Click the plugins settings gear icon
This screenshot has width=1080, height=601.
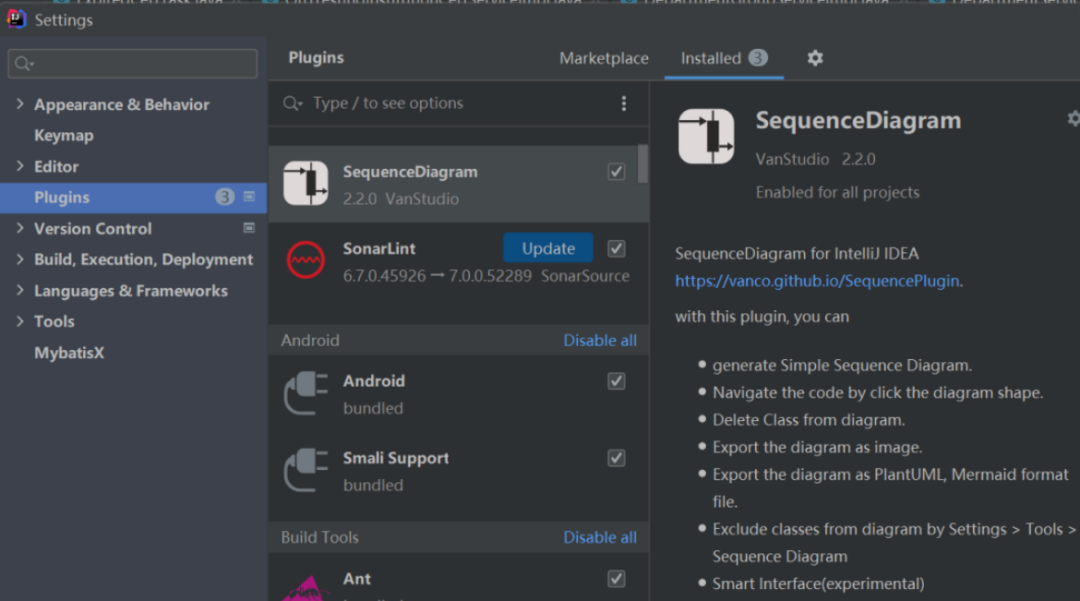815,58
